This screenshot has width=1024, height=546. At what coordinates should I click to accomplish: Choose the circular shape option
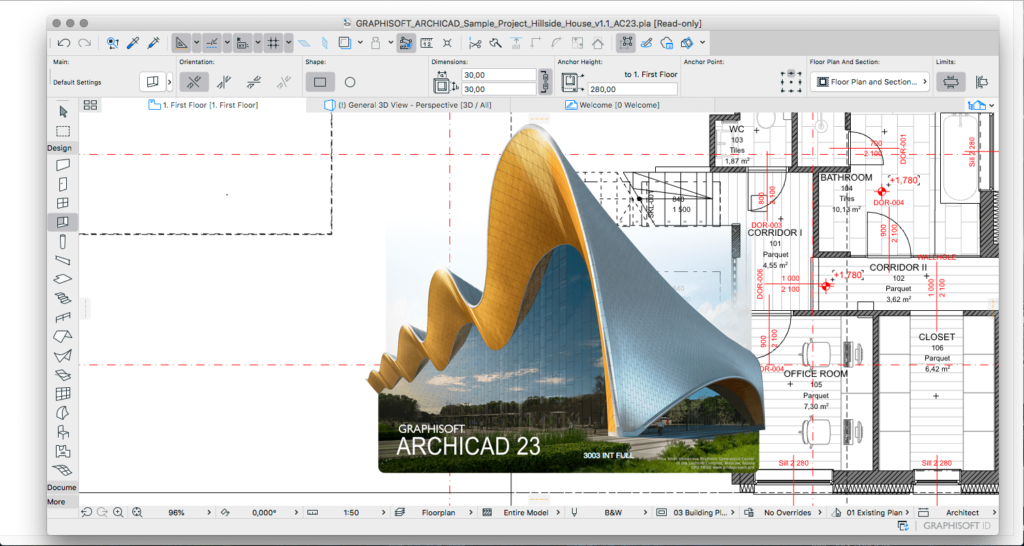(350, 82)
